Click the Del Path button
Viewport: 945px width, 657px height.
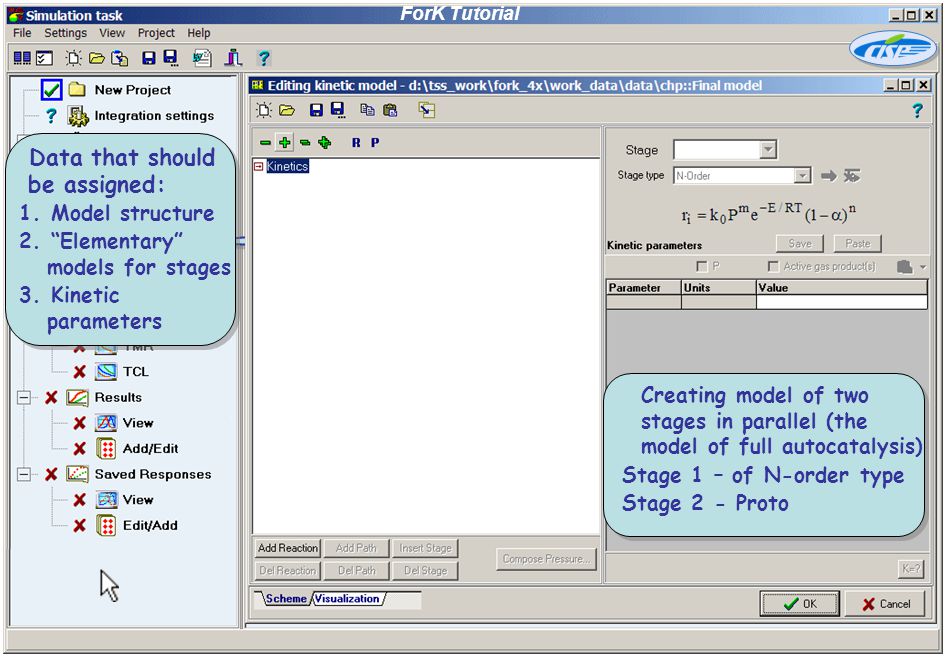point(356,570)
